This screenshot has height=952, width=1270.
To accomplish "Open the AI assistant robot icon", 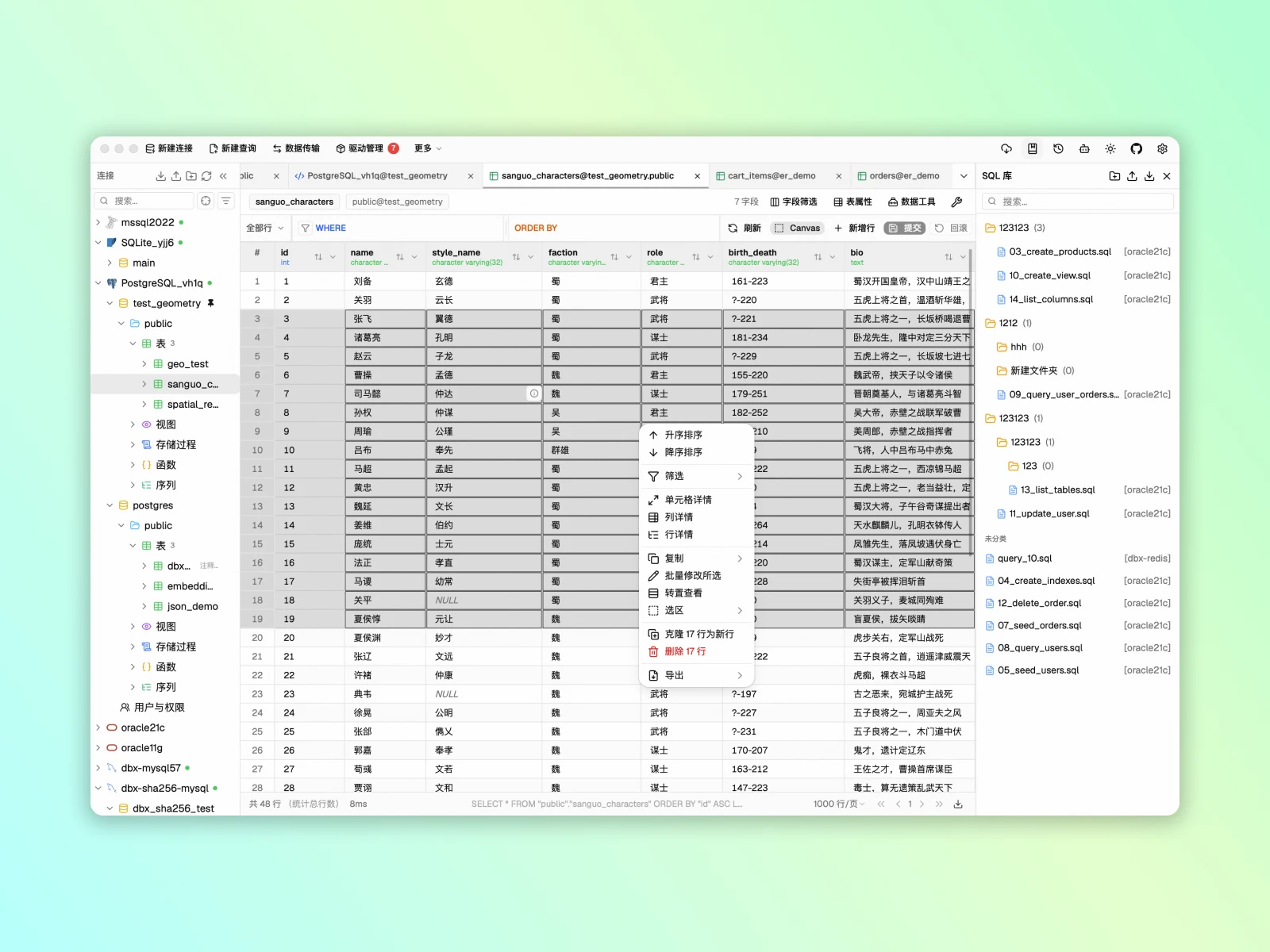I will (x=1084, y=148).
